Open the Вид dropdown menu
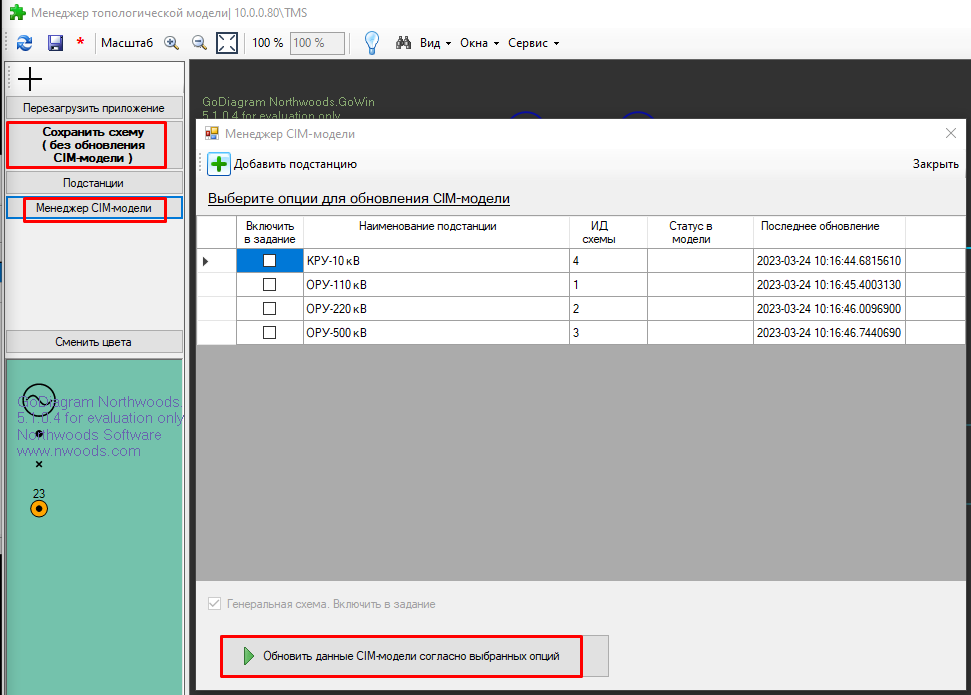This screenshot has height=695, width=971. pyautogui.click(x=435, y=43)
